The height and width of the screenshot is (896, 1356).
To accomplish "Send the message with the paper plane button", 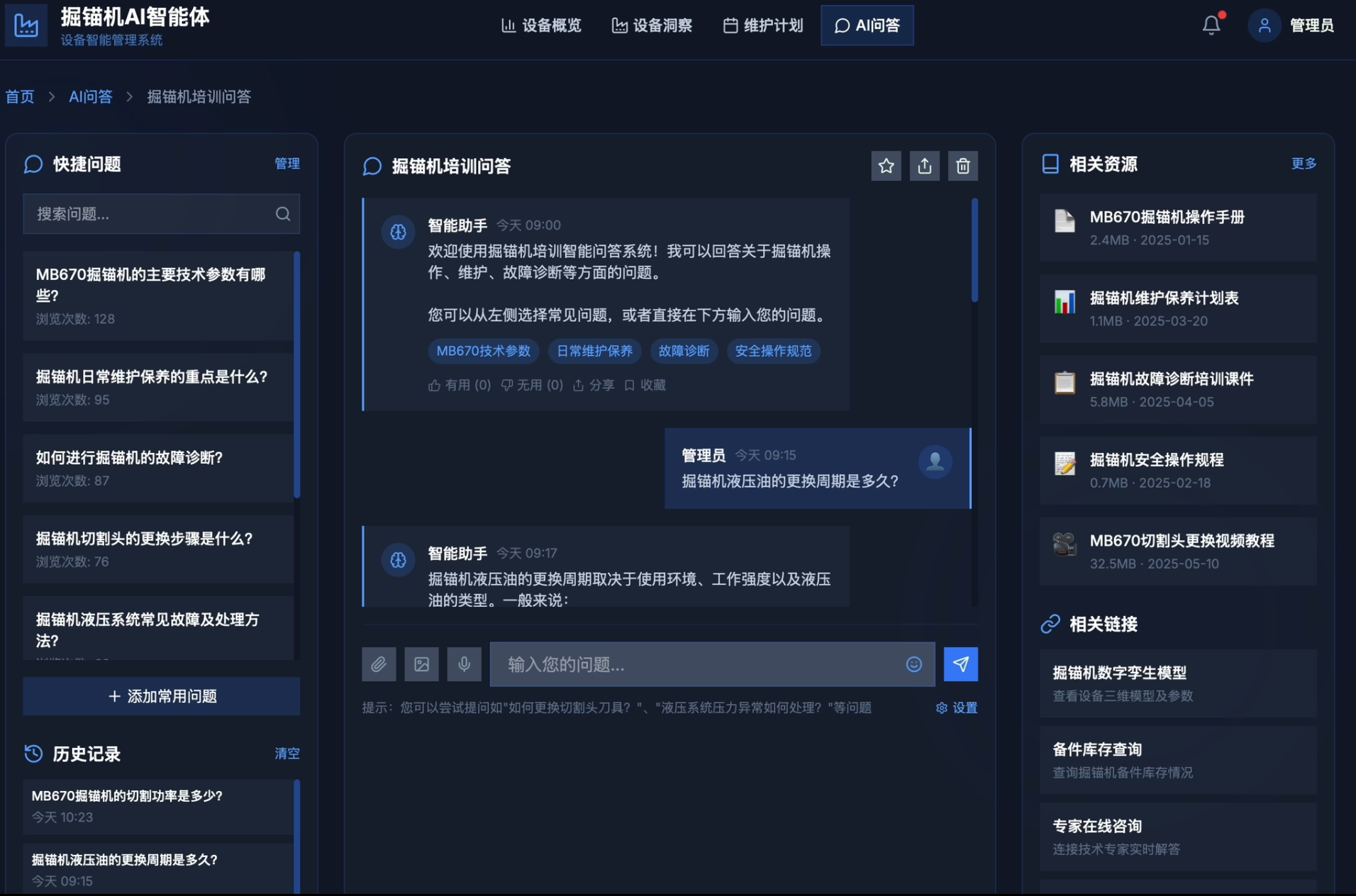I will click(960, 664).
